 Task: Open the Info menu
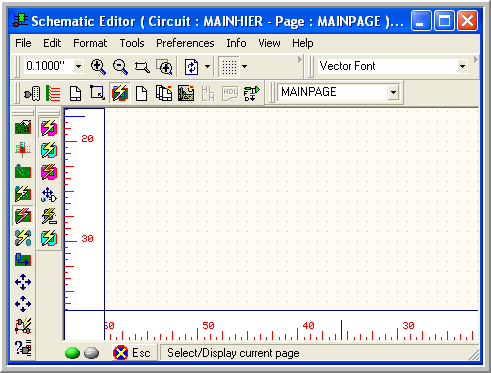[236, 43]
